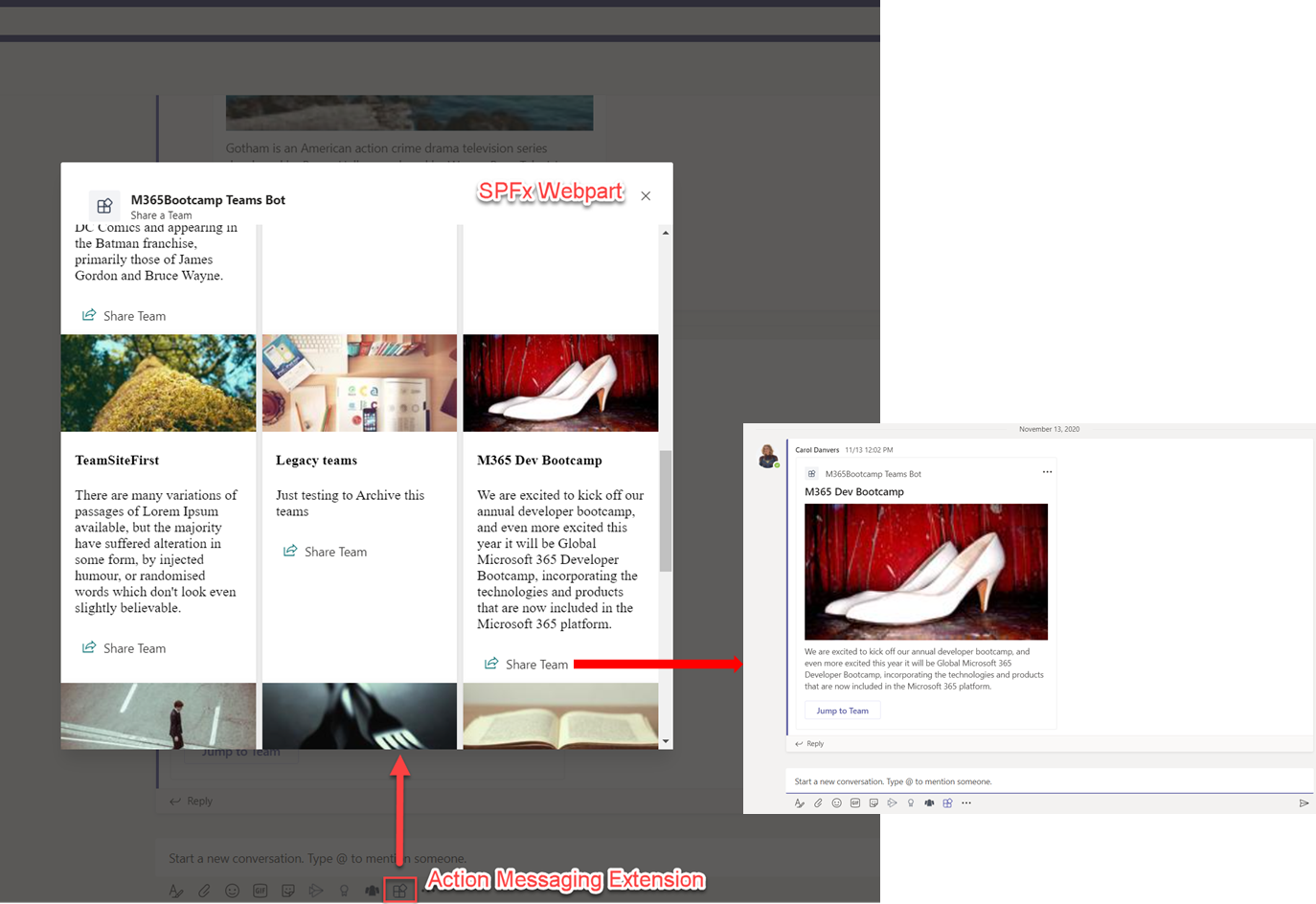
Task: Click Carol Danvers' avatar in right conversation
Action: click(768, 456)
